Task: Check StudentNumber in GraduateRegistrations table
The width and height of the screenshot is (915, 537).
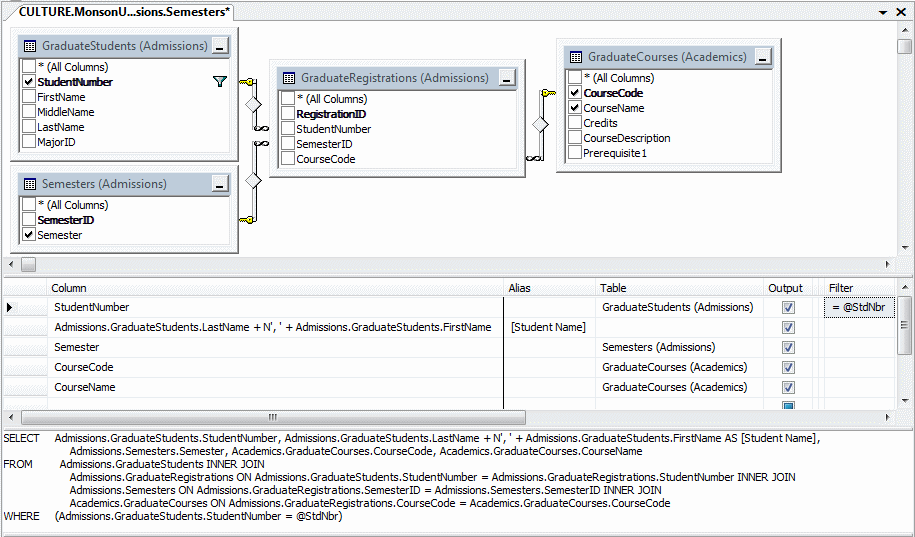Action: (288, 129)
